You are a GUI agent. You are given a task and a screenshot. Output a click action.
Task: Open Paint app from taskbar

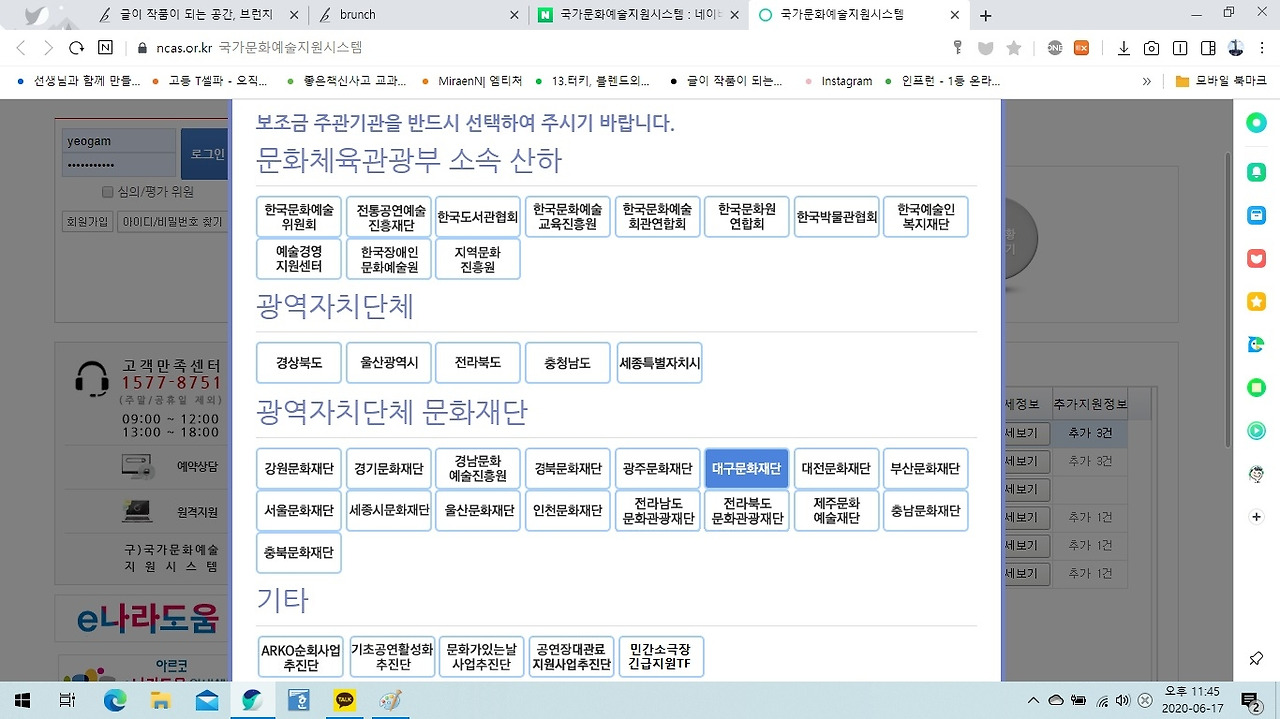pyautogui.click(x=390, y=701)
